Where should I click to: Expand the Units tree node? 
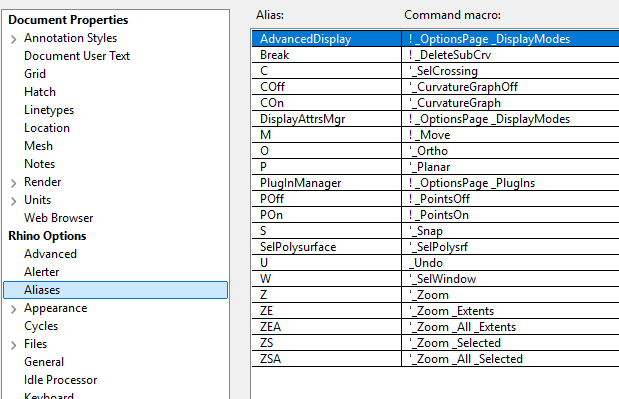(x=13, y=201)
